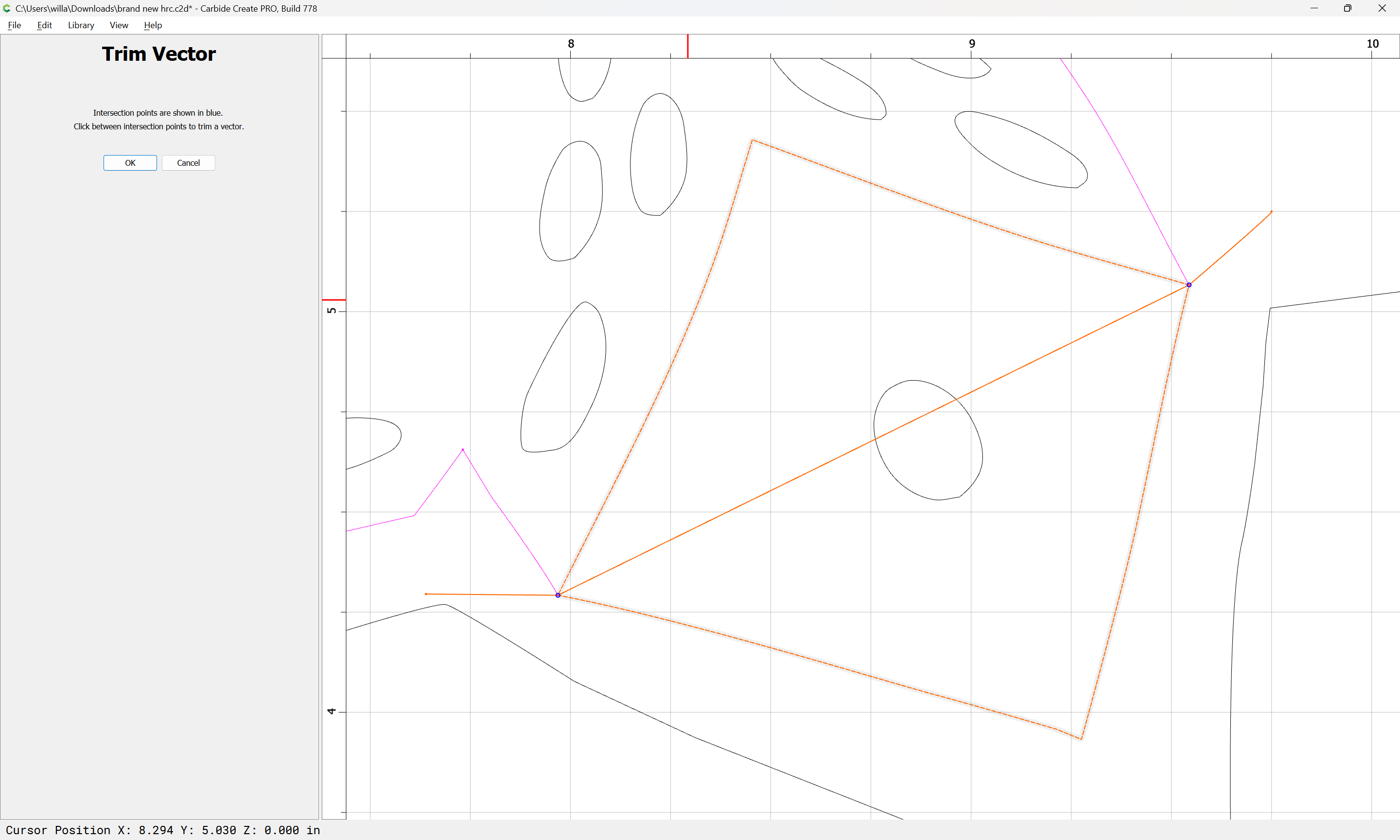Image resolution: width=1400 pixels, height=840 pixels.
Task: Open the View menu
Action: coord(119,25)
